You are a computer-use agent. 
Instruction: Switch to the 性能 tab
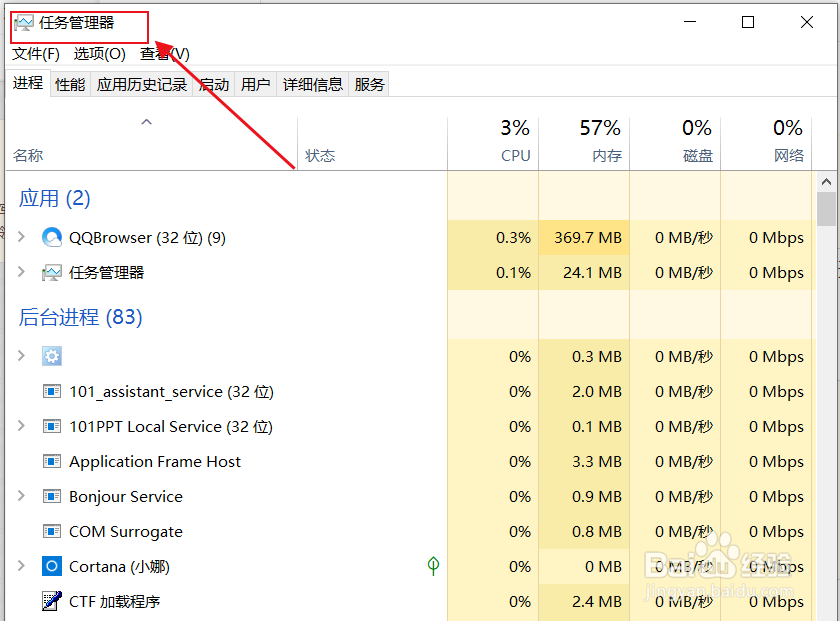tap(70, 85)
